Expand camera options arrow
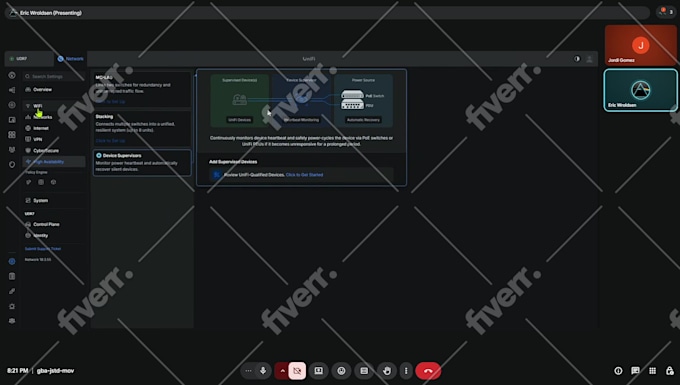Screen dimensions: 680x385 pos(282,371)
